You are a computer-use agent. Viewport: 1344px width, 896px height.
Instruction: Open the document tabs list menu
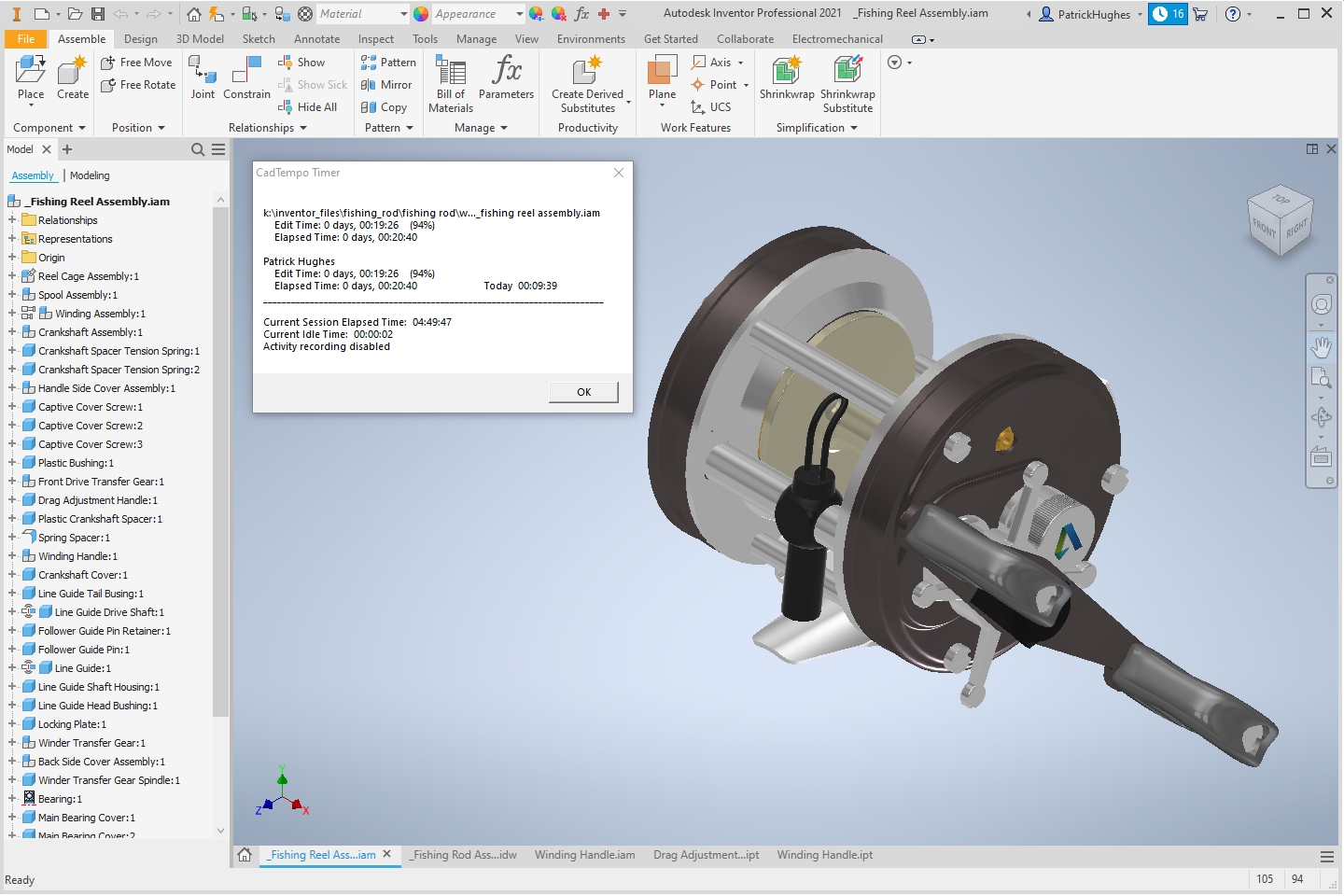pyautogui.click(x=1327, y=856)
